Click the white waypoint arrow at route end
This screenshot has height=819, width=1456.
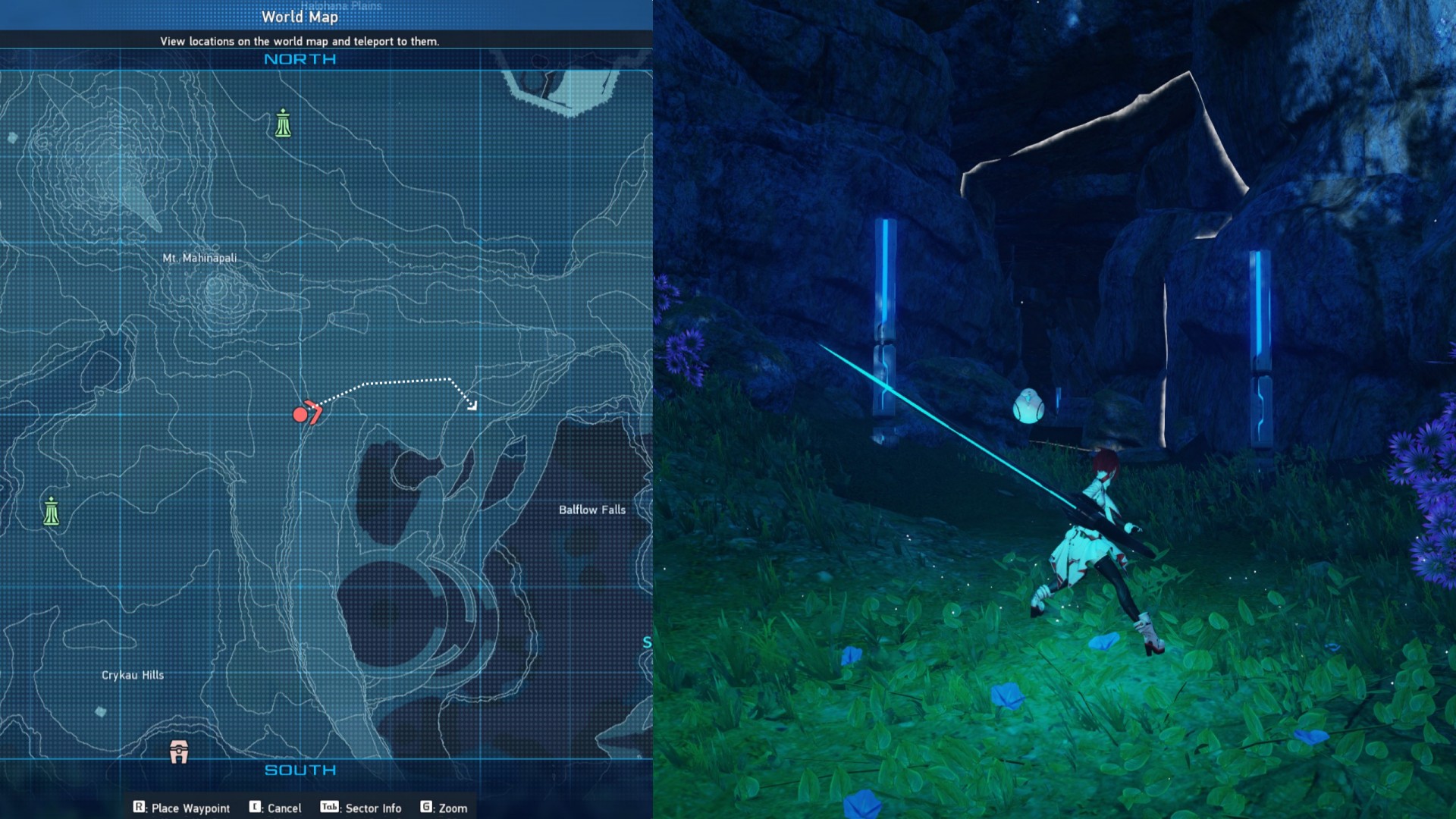tap(472, 406)
